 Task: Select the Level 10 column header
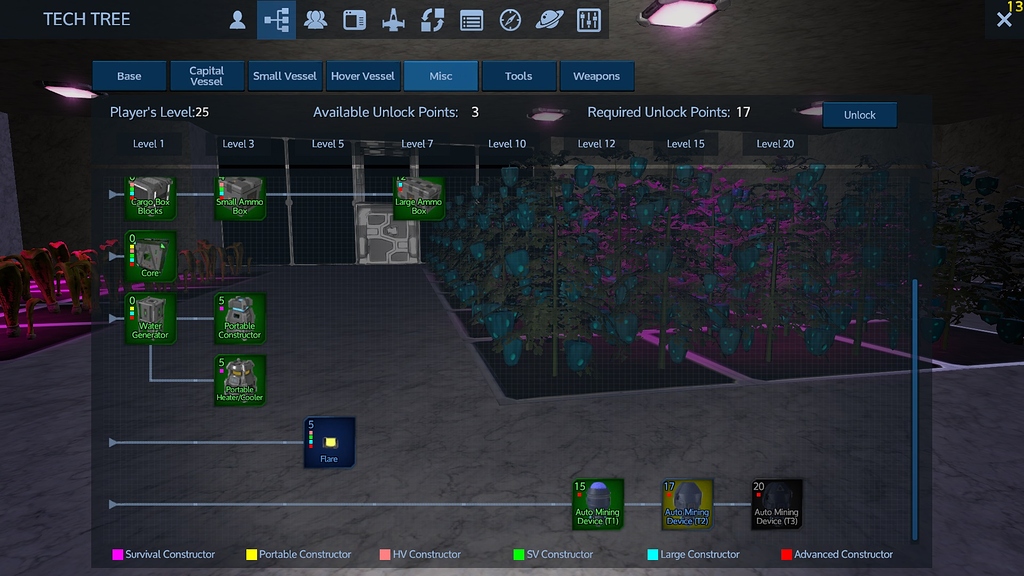pos(508,143)
